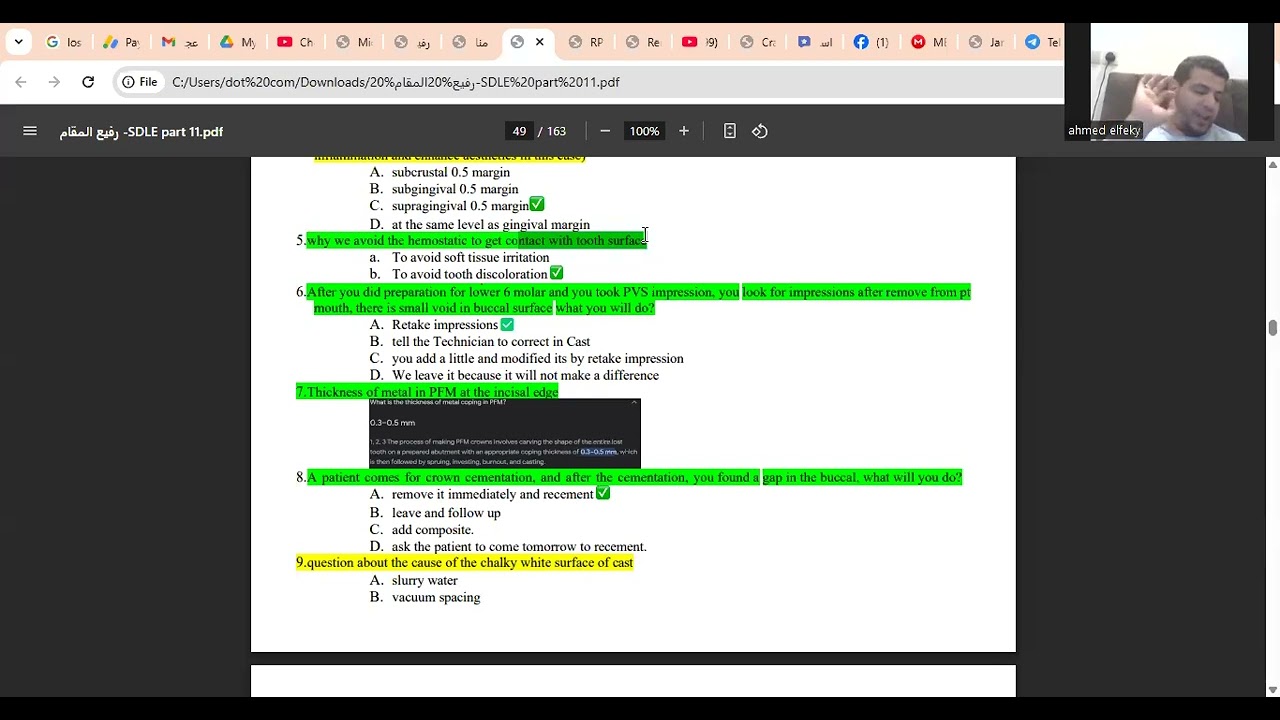Open the YouTube '9)' tab
The image size is (1280, 720).
701,42
